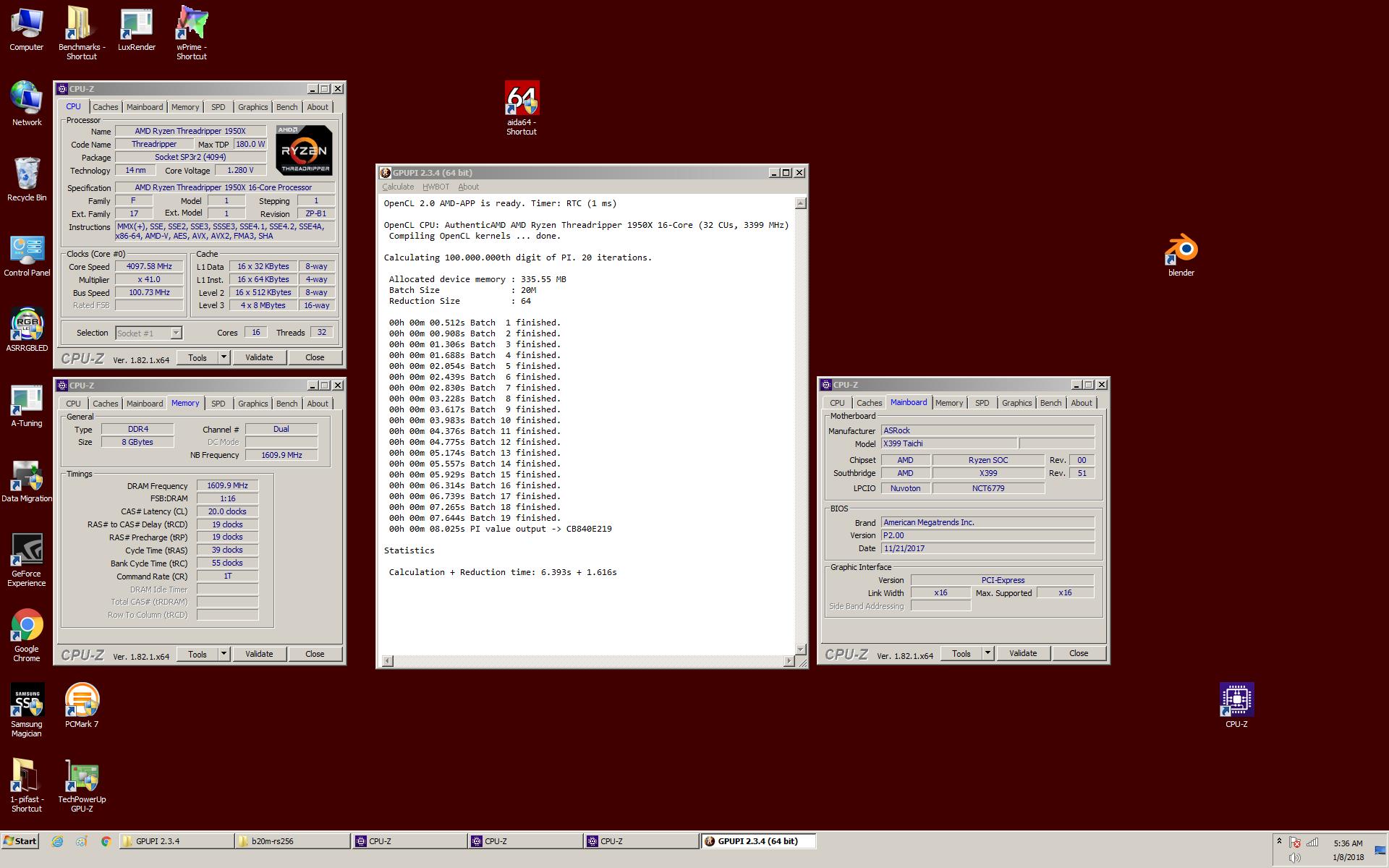
Task: Click GPUPI horizontal scroll left arrow
Action: [388, 661]
